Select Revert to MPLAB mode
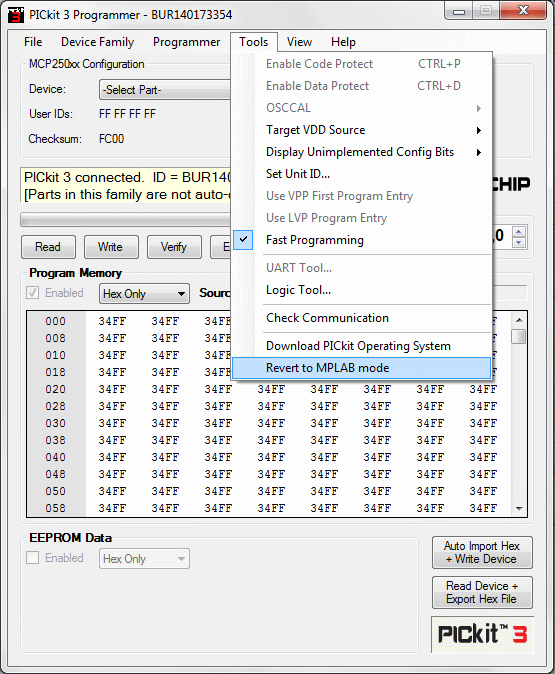The width and height of the screenshot is (555, 674). (x=362, y=368)
